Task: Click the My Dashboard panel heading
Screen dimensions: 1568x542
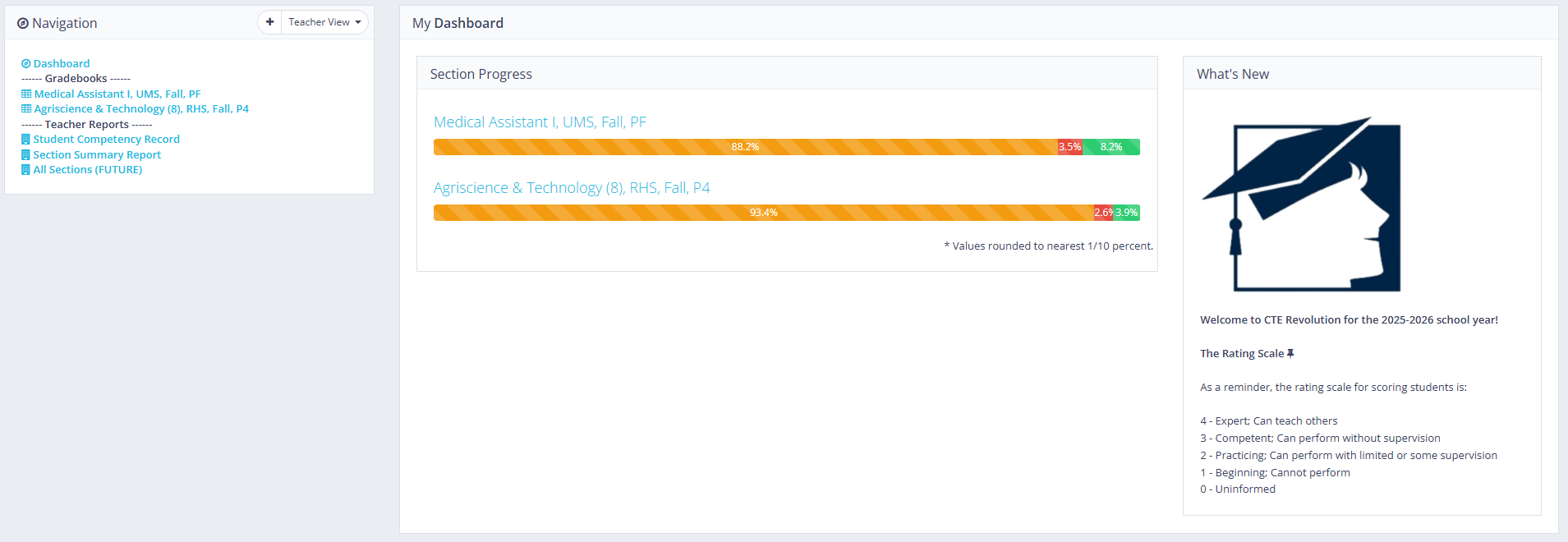Action: click(x=458, y=23)
